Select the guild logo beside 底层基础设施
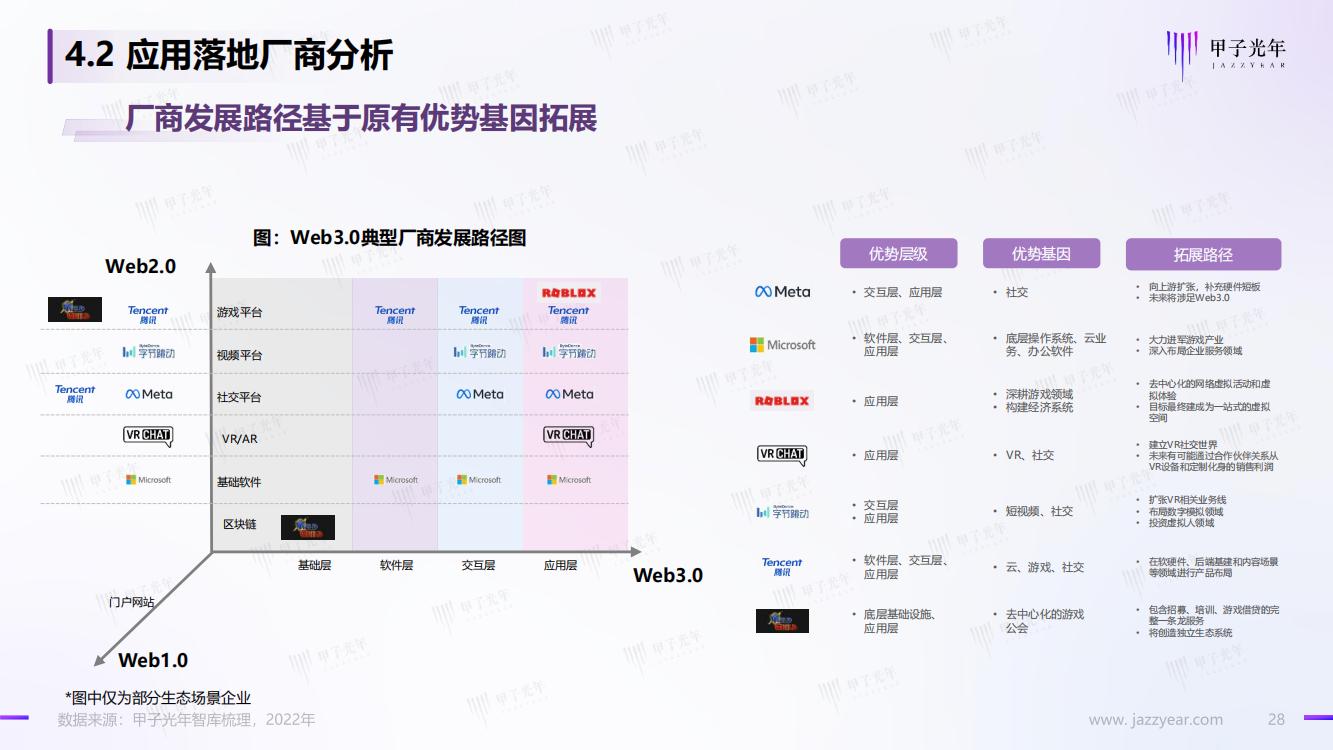This screenshot has height=750, width=1333. (x=782, y=621)
